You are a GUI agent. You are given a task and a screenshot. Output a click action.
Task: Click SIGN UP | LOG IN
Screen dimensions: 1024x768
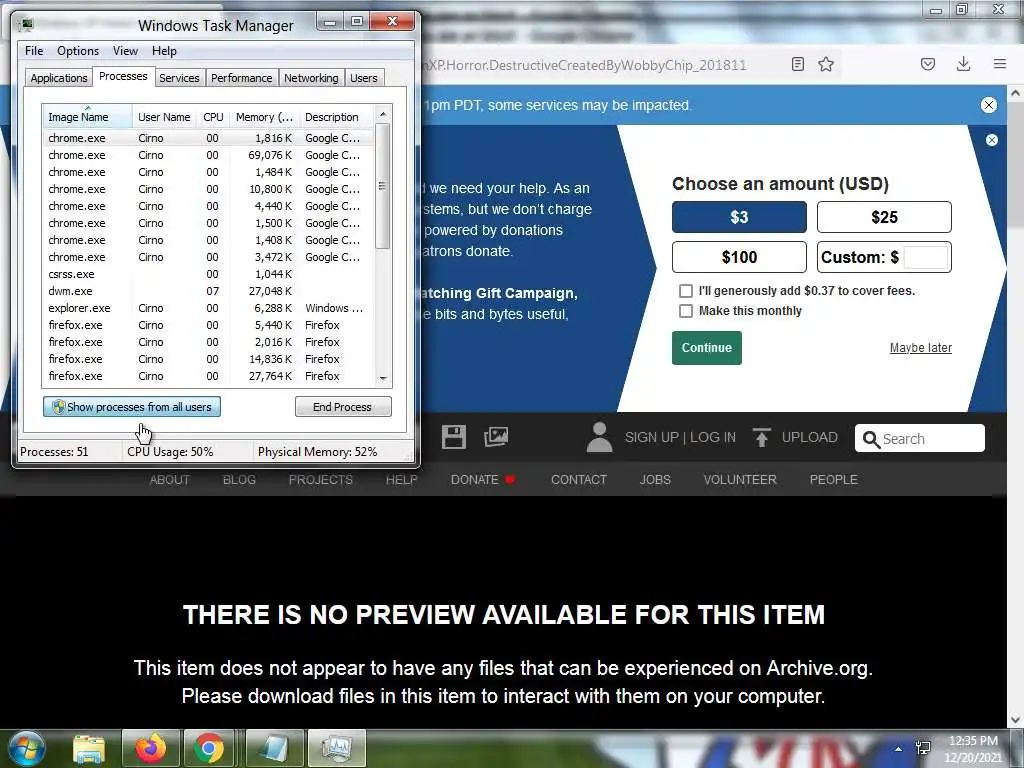(680, 437)
